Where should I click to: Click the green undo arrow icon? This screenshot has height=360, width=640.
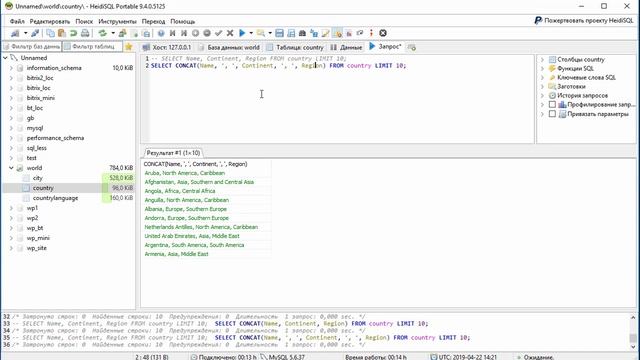73,33
